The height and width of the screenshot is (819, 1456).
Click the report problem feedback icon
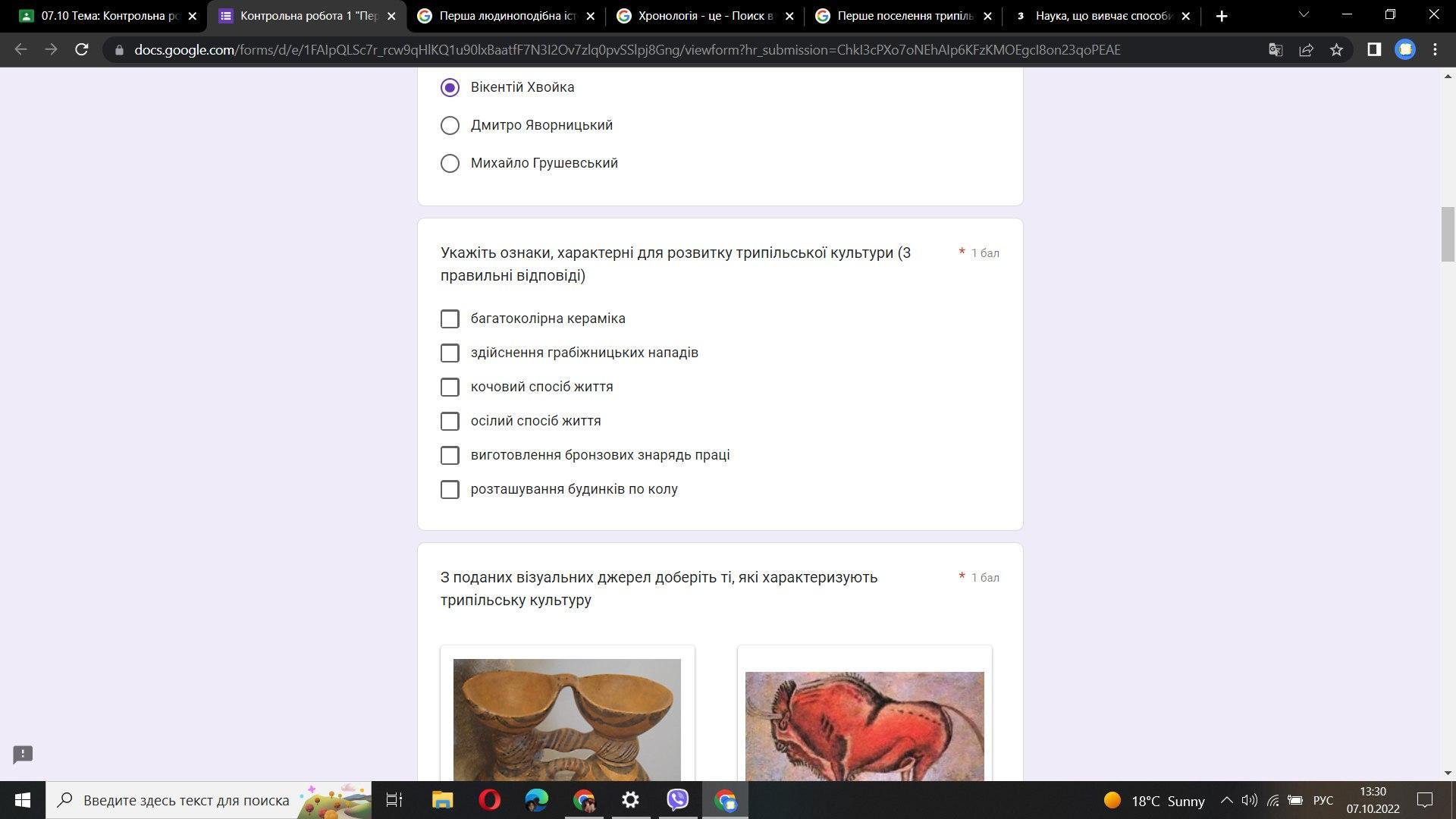(23, 754)
